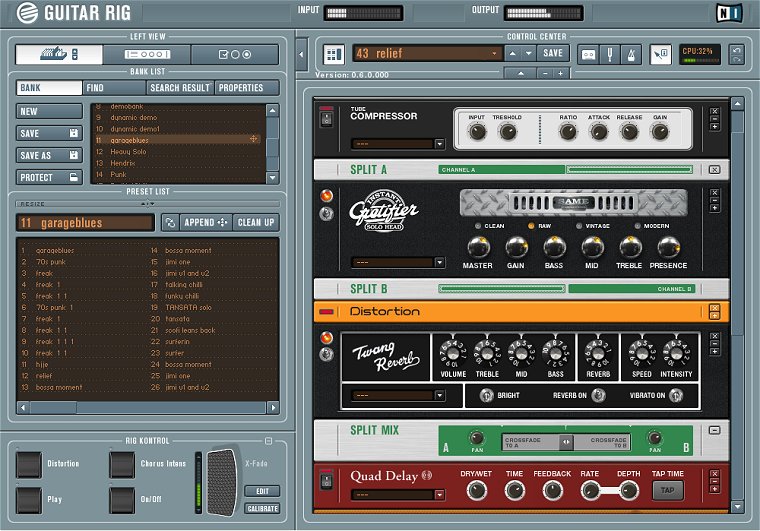
Task: Click the rack layout icon left of preset name
Action: click(334, 54)
